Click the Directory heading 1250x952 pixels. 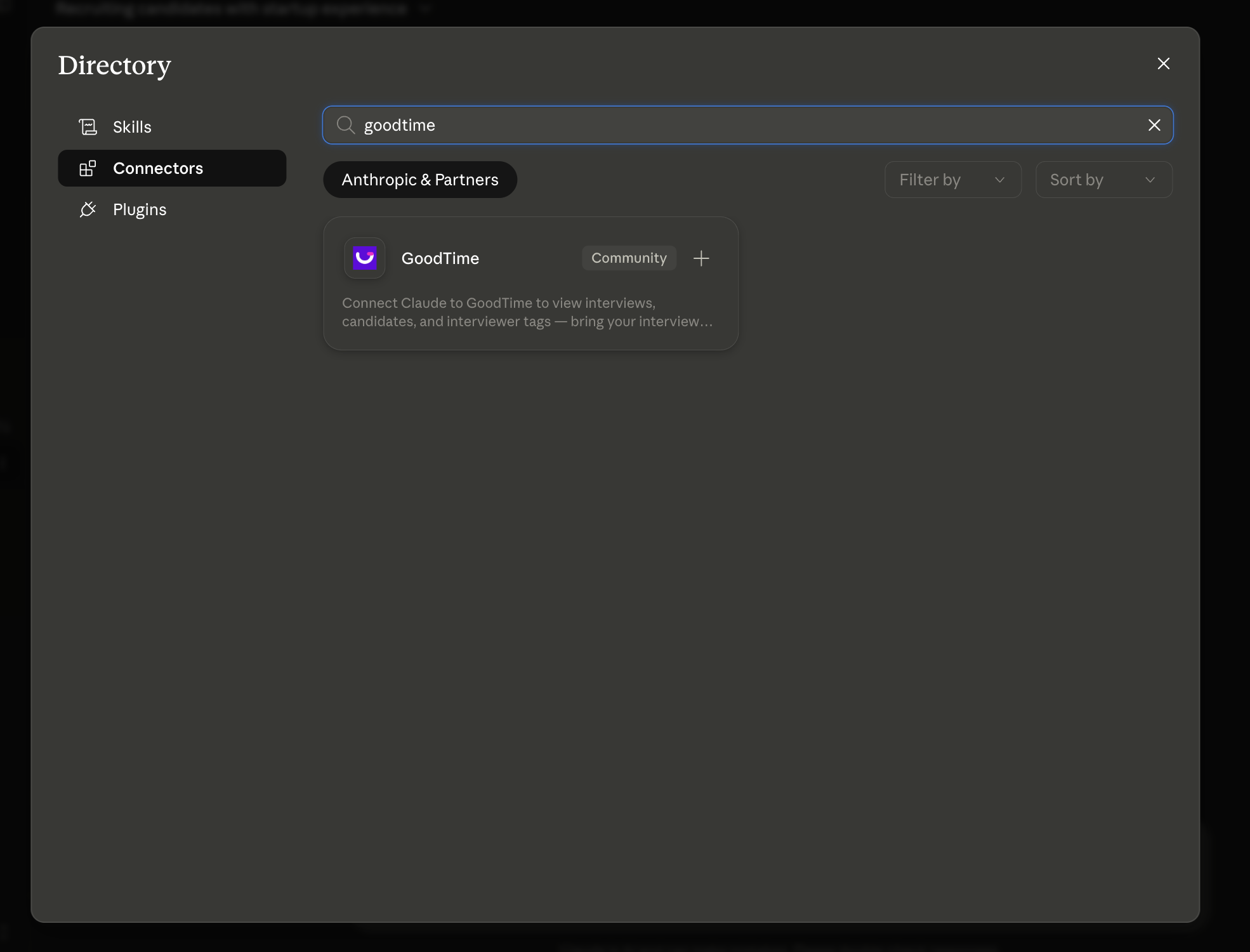115,65
